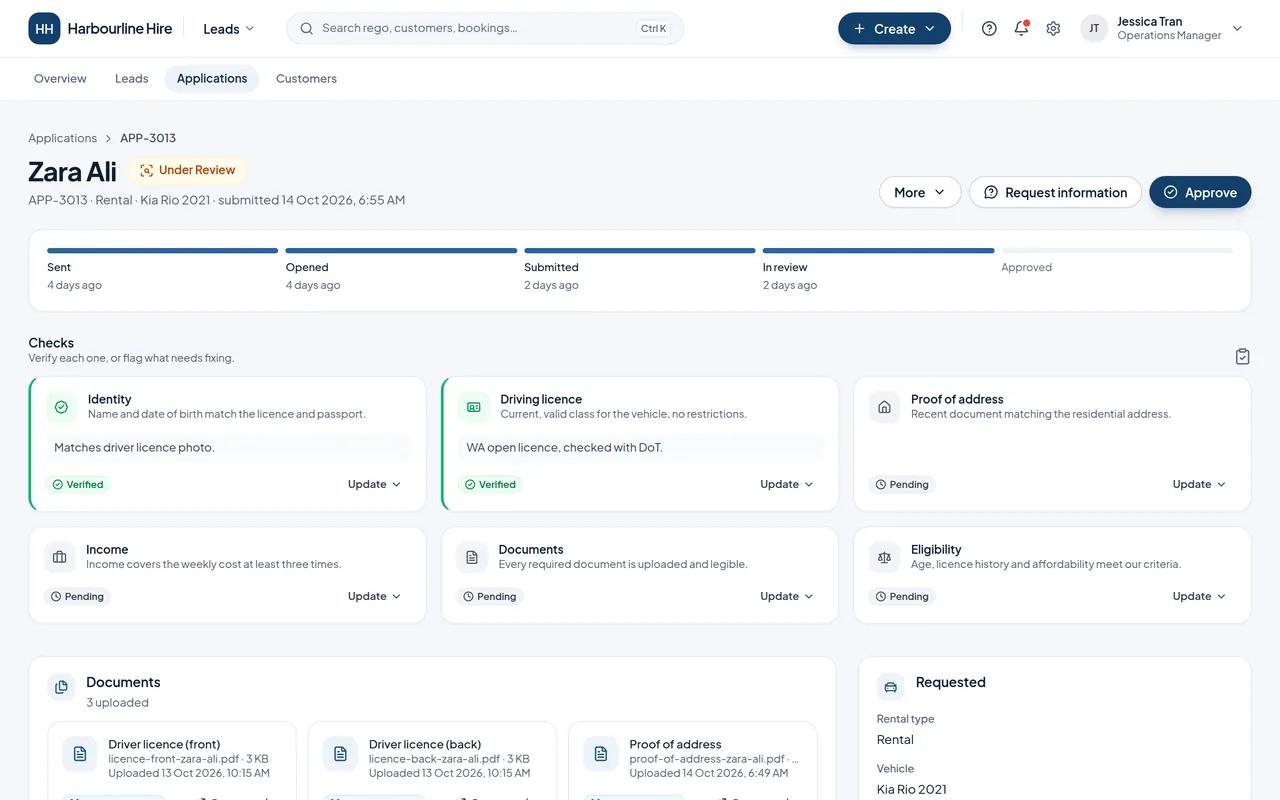Click the JT user avatar

(1094, 29)
